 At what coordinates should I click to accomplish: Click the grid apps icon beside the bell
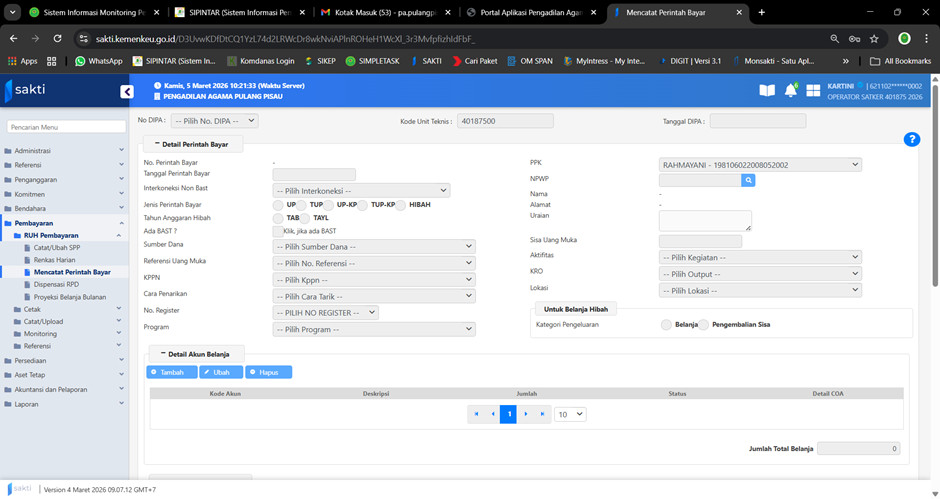click(x=813, y=91)
